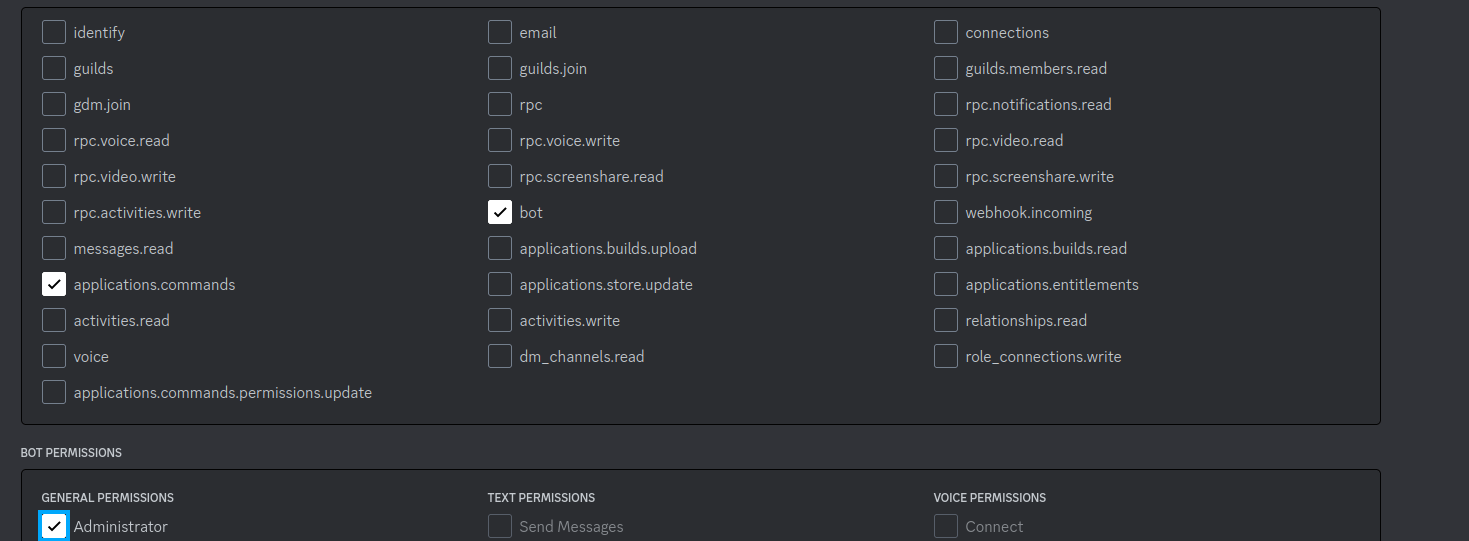
Task: Check the webhook.incoming scope
Action: (x=946, y=213)
